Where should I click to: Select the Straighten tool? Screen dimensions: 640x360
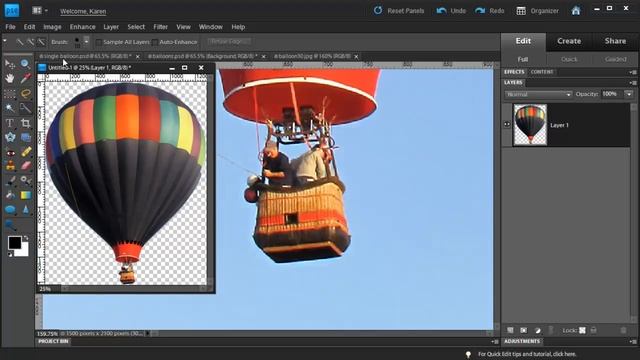click(25, 138)
